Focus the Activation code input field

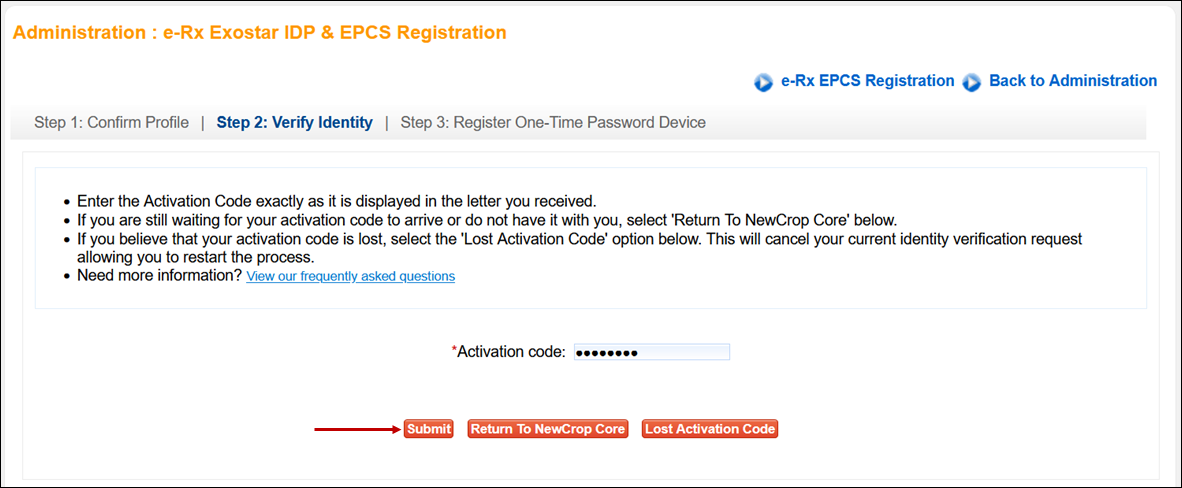point(651,352)
